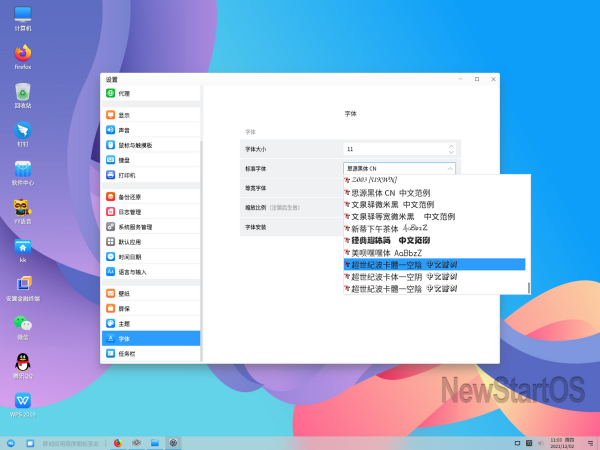Image resolution: width=600 pixels, height=450 pixels.
Task: Open the volume icon in system tray
Action: coord(540,443)
